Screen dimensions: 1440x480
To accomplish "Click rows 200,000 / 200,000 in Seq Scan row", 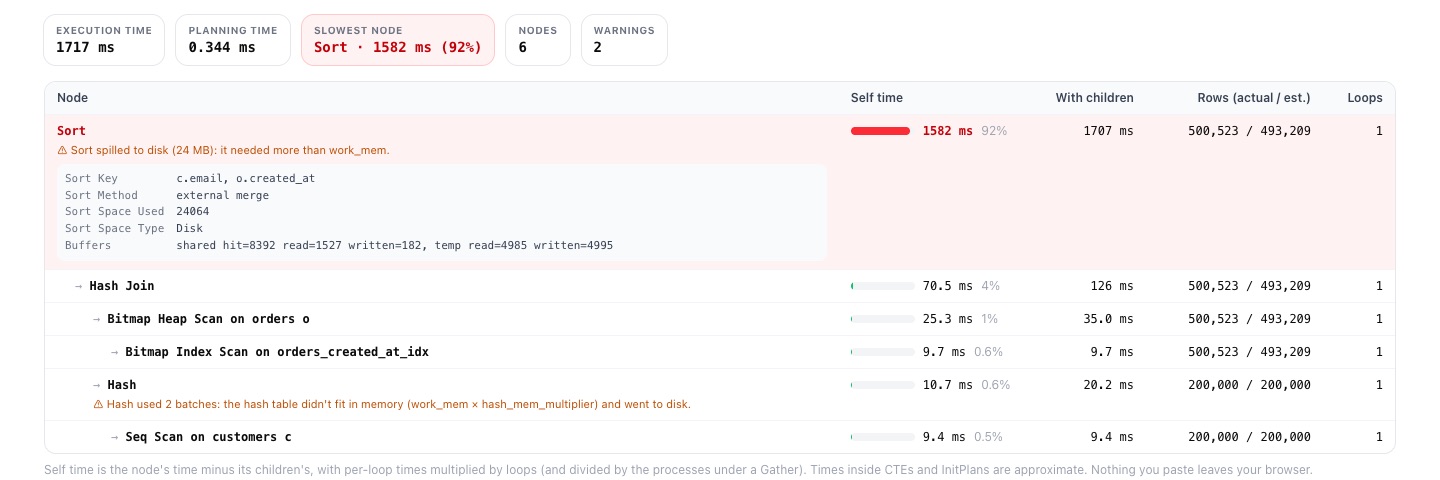I will point(1249,437).
